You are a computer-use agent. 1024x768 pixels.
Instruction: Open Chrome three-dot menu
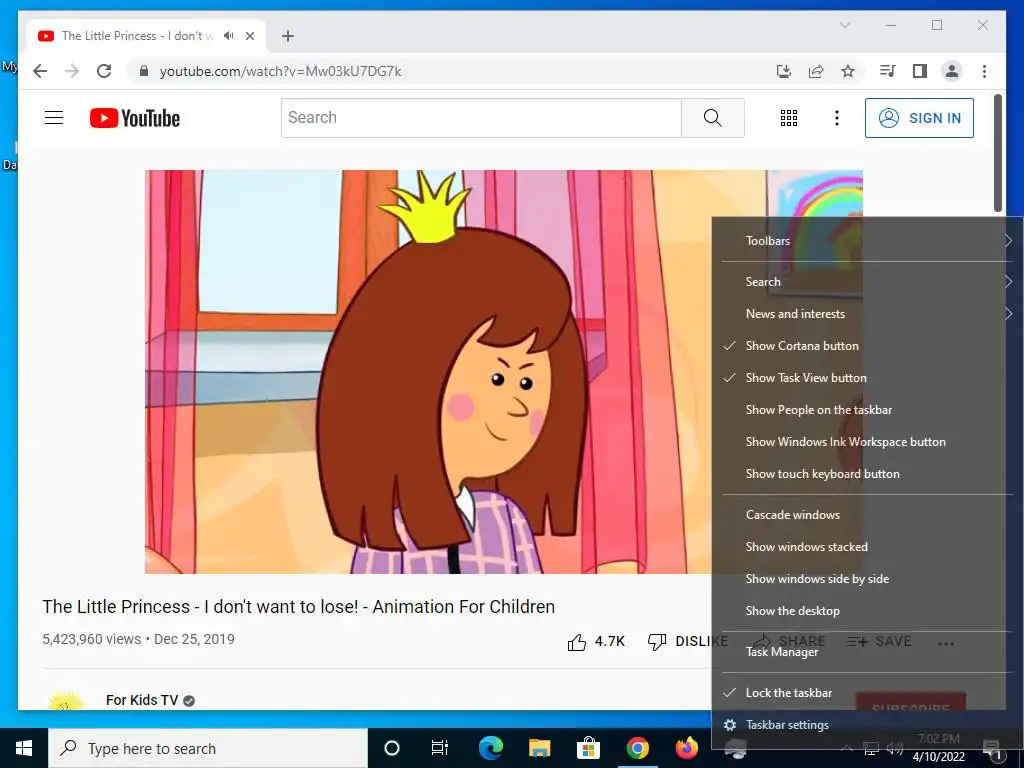pos(984,71)
